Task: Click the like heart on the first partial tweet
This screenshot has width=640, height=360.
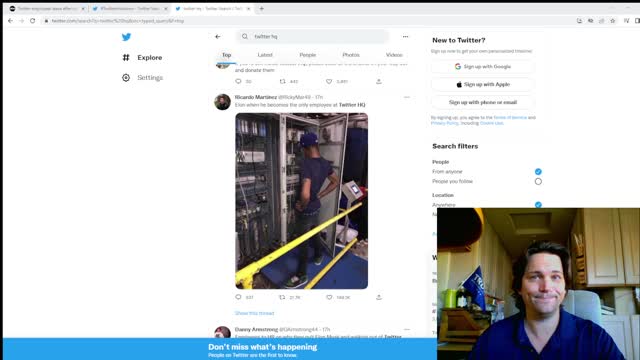Action: tap(329, 81)
